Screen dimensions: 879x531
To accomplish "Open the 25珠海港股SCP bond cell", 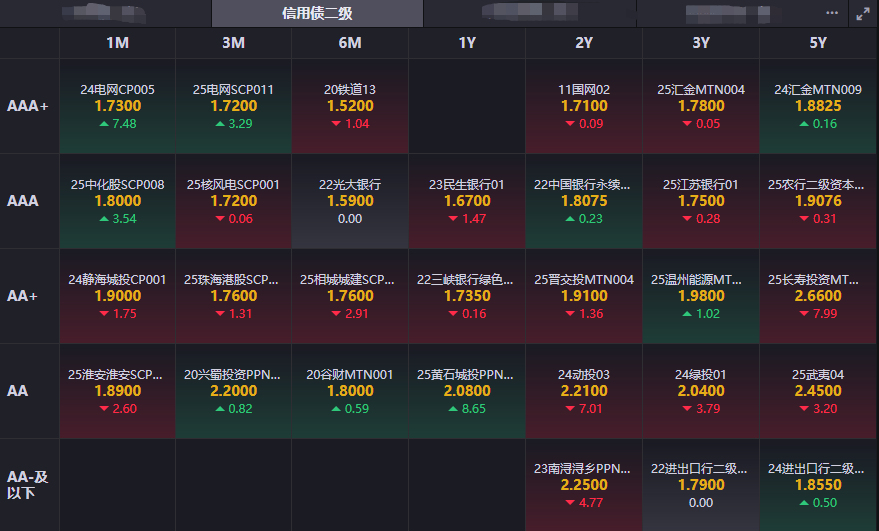I will [234, 296].
